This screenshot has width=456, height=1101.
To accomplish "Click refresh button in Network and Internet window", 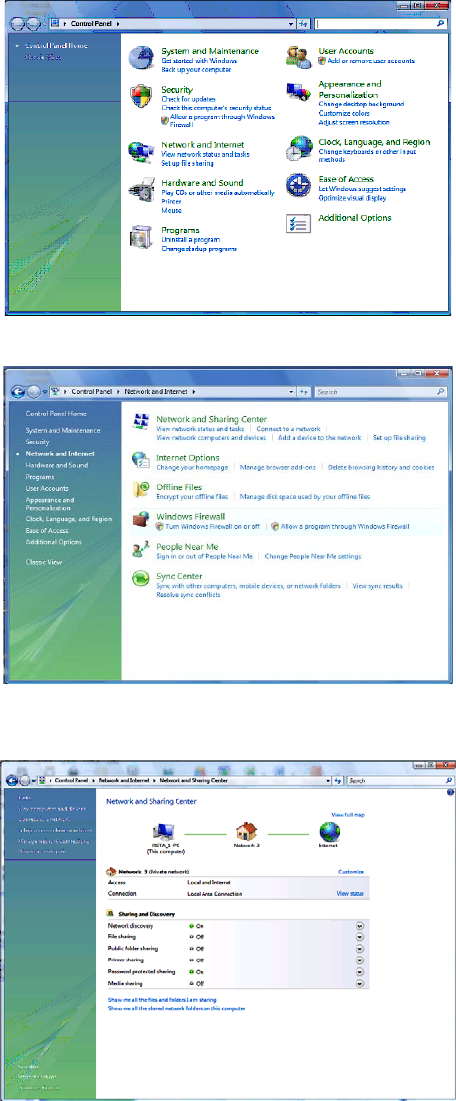I will [304, 392].
